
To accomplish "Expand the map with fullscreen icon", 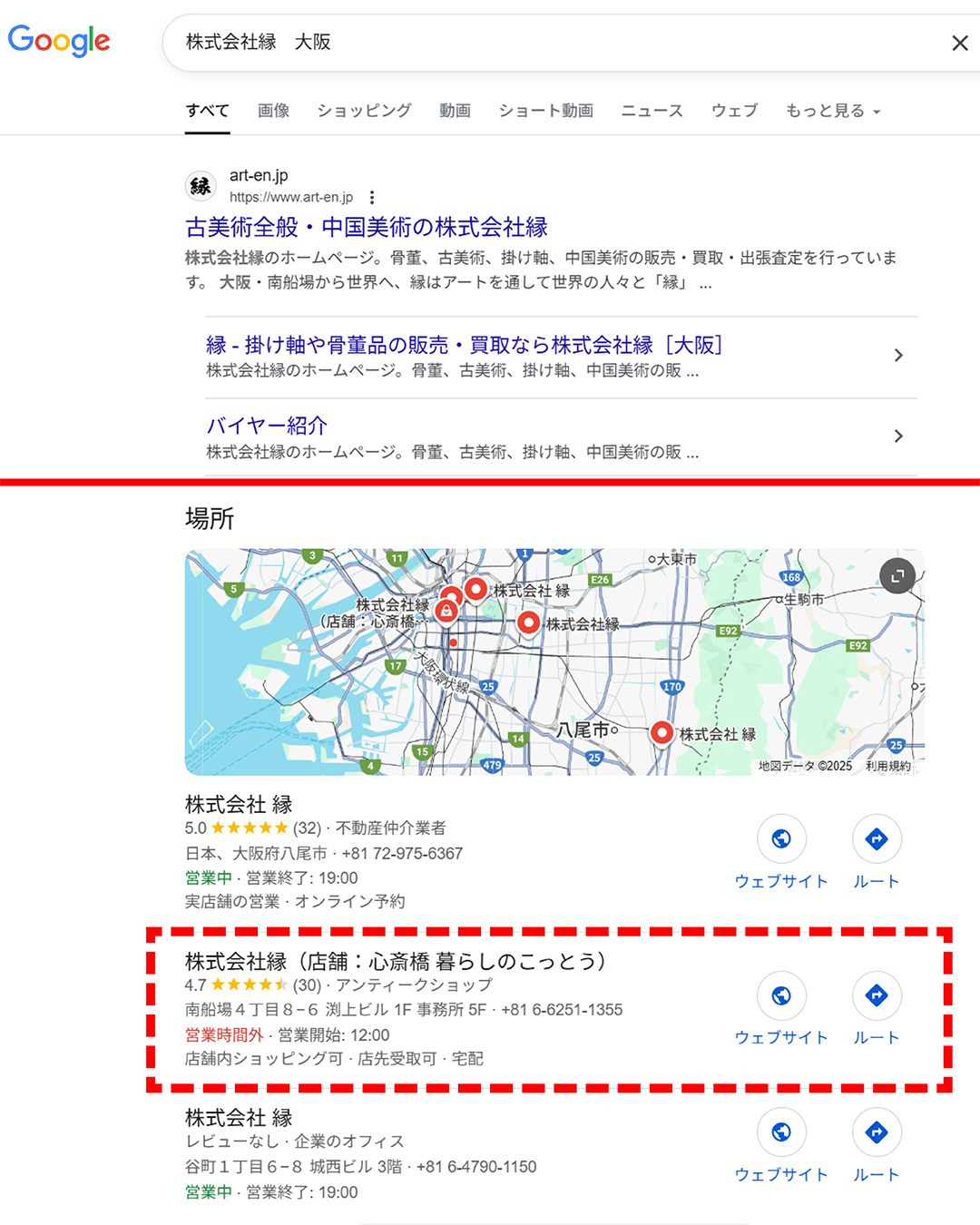I will click(897, 575).
